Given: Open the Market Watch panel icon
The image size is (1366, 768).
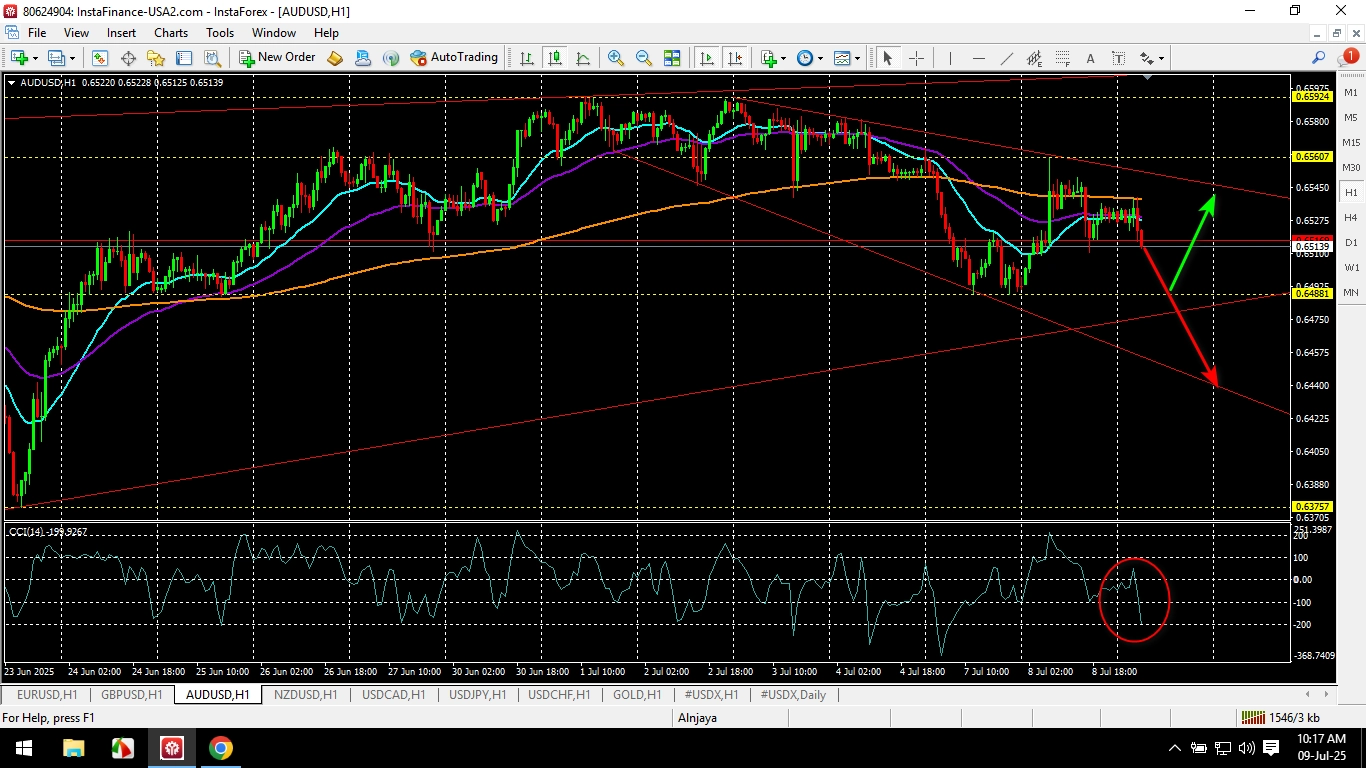Looking at the screenshot, I should tap(100, 58).
